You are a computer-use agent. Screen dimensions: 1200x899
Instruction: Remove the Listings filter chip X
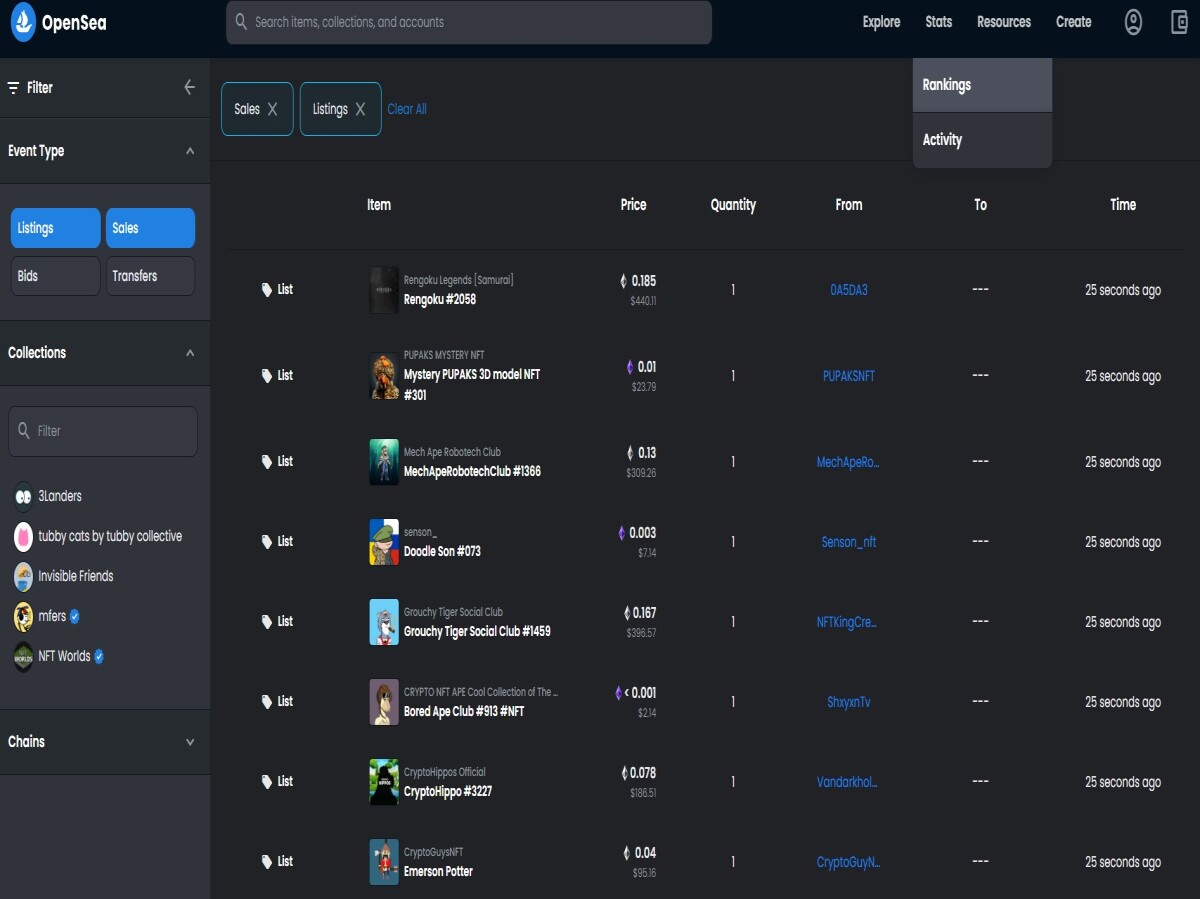pos(361,109)
